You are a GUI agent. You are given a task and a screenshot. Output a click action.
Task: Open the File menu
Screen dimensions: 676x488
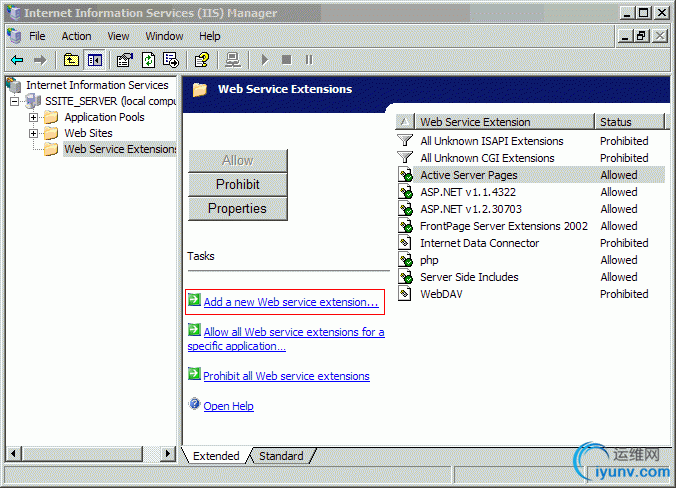(37, 36)
